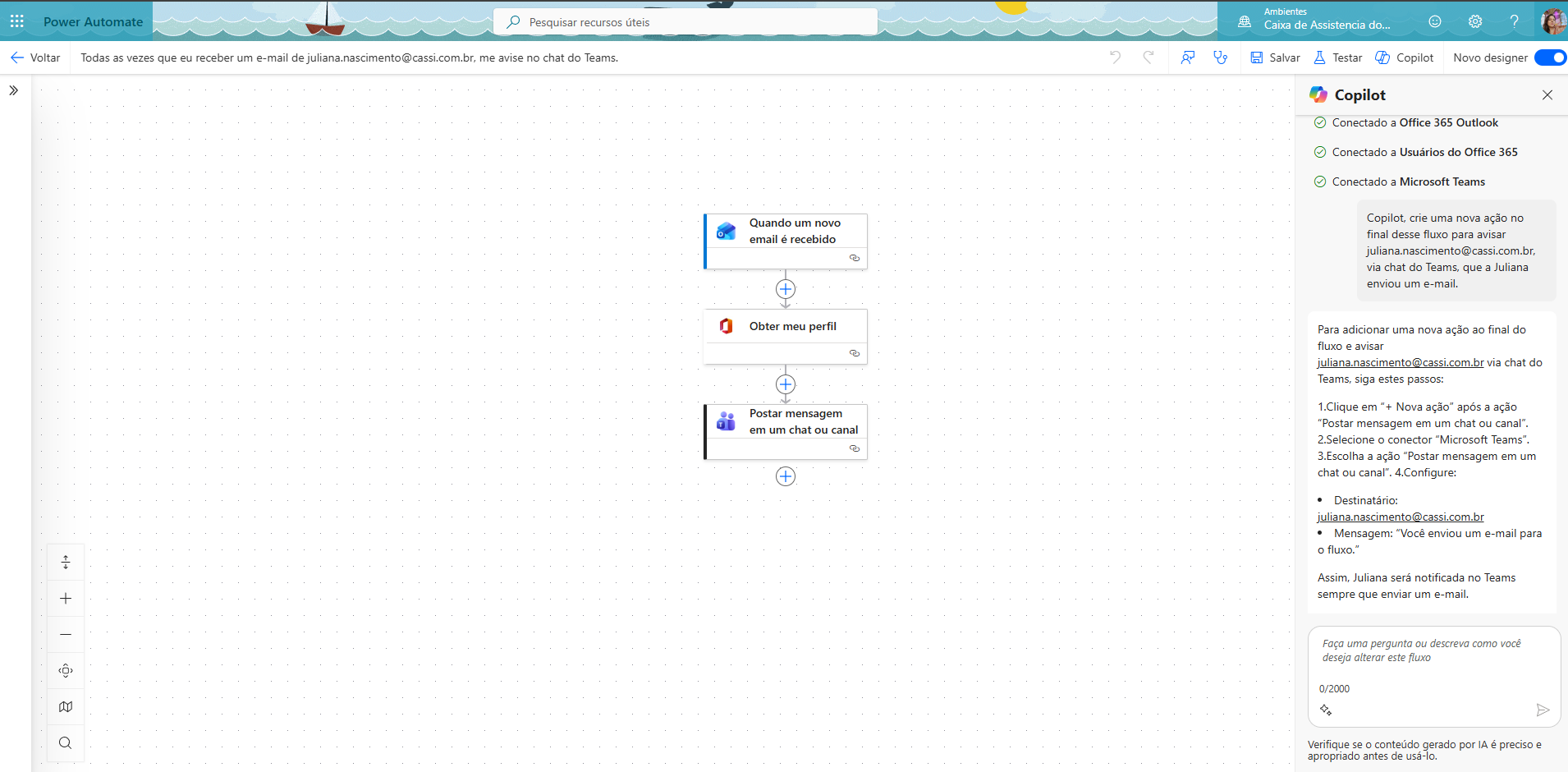
Task: Add step at end of the flow
Action: pyautogui.click(x=786, y=476)
